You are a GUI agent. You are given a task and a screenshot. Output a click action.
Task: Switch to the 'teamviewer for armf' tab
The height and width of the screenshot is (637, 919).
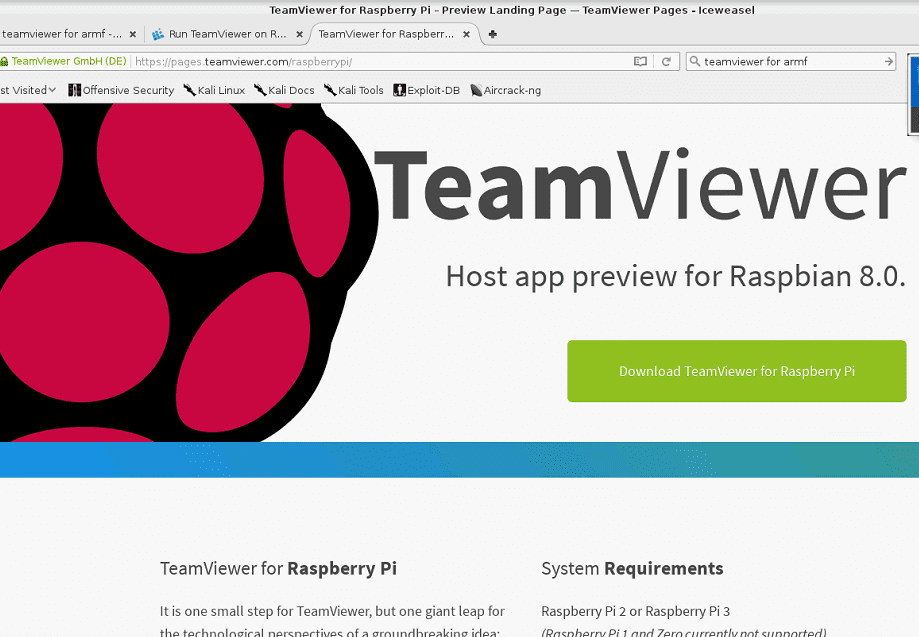pos(60,34)
